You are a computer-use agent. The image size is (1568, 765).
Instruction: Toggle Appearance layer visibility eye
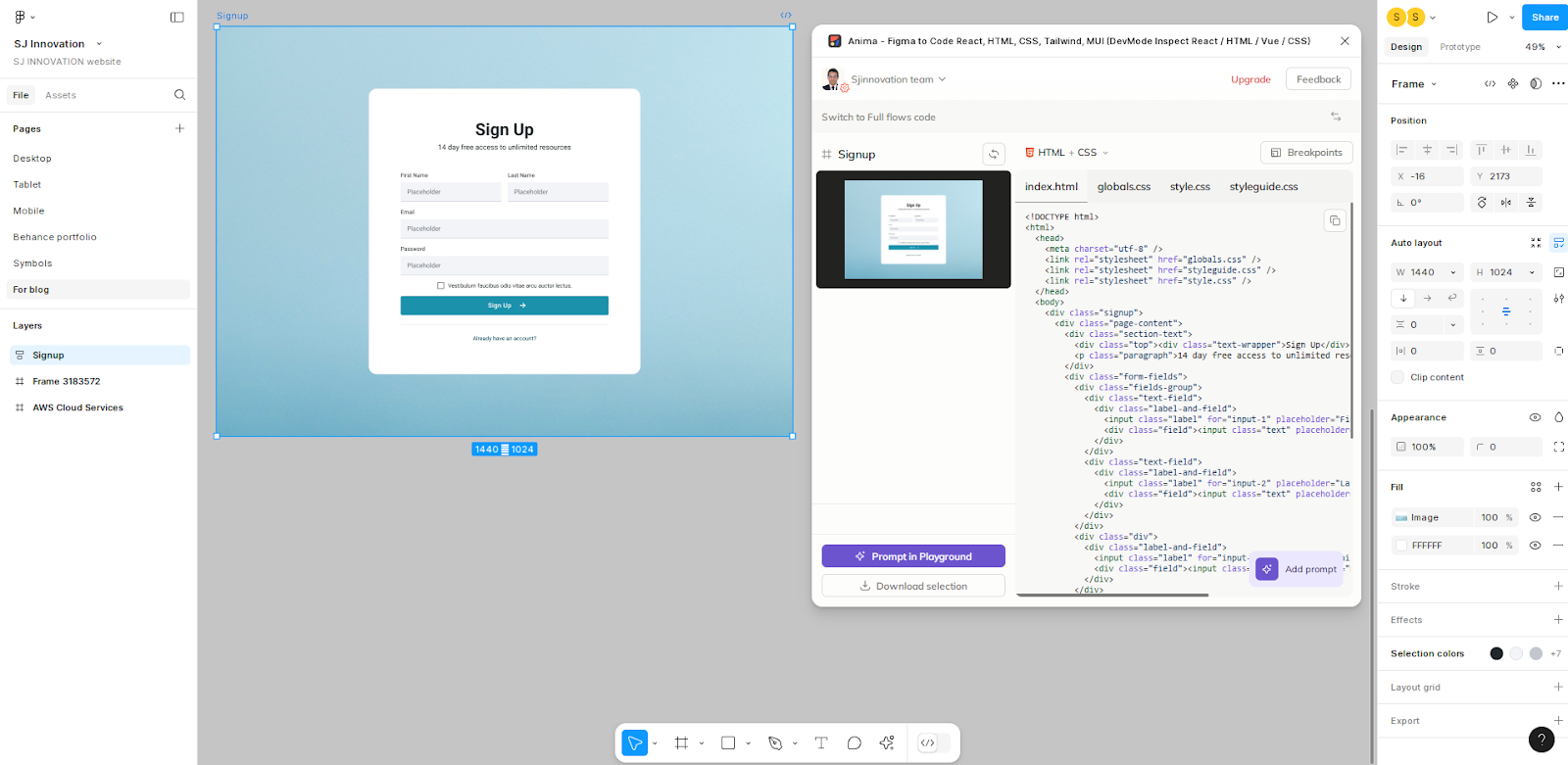1536,417
